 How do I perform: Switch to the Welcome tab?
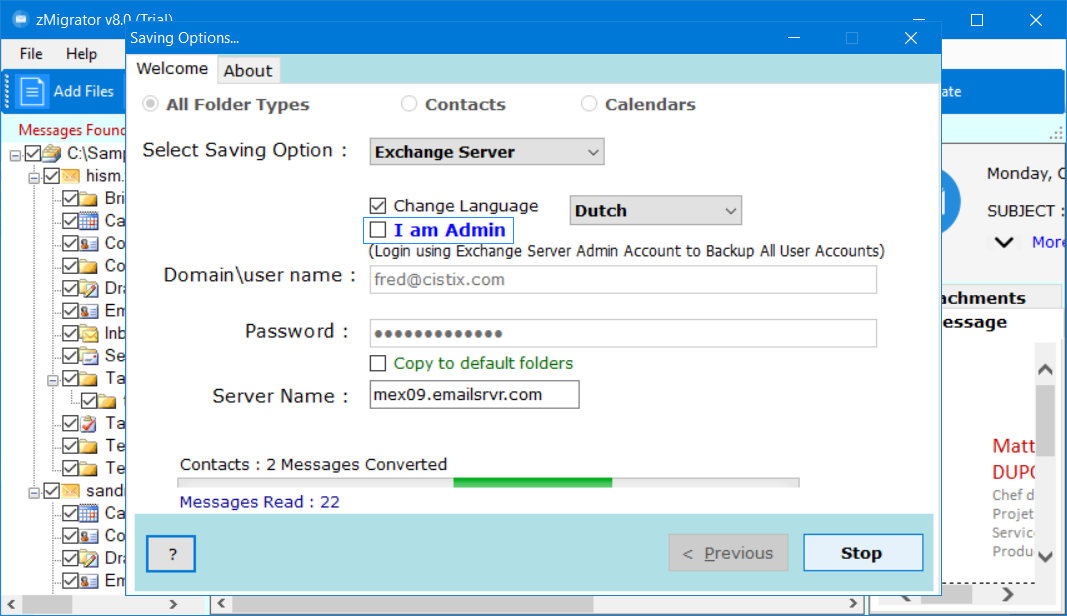coord(172,69)
